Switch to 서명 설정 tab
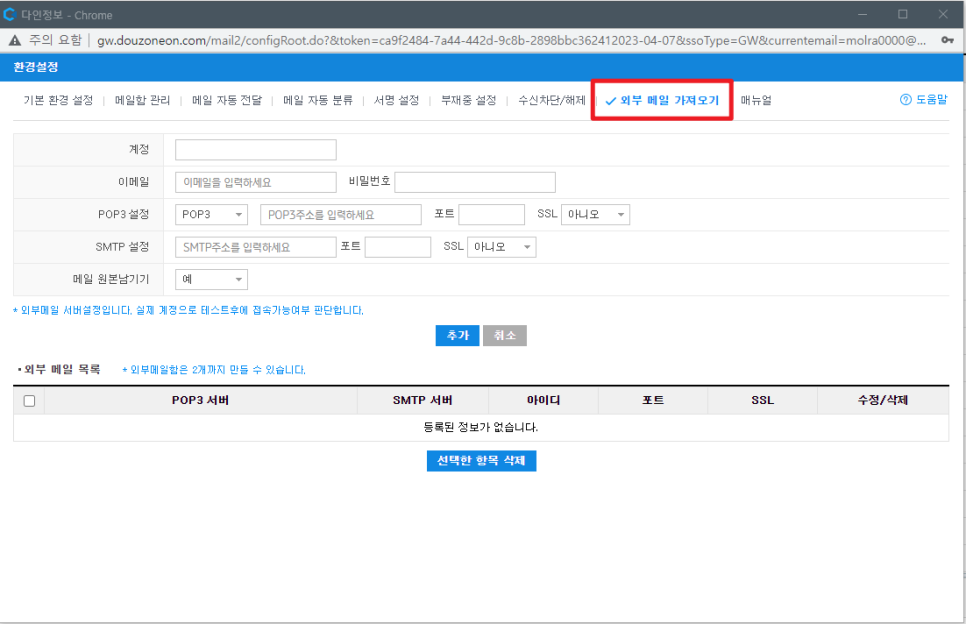The height and width of the screenshot is (624, 966). (x=396, y=100)
